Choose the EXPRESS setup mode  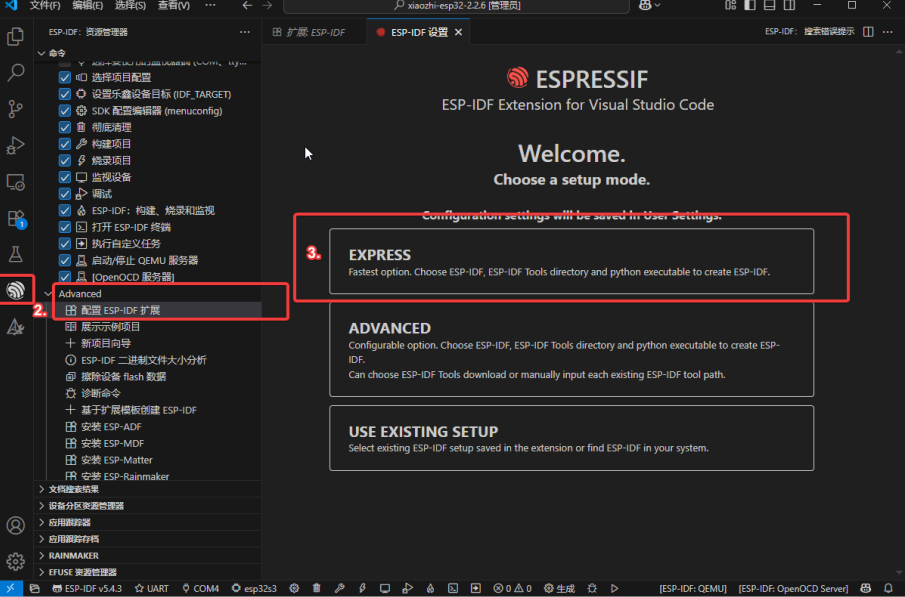(x=571, y=262)
